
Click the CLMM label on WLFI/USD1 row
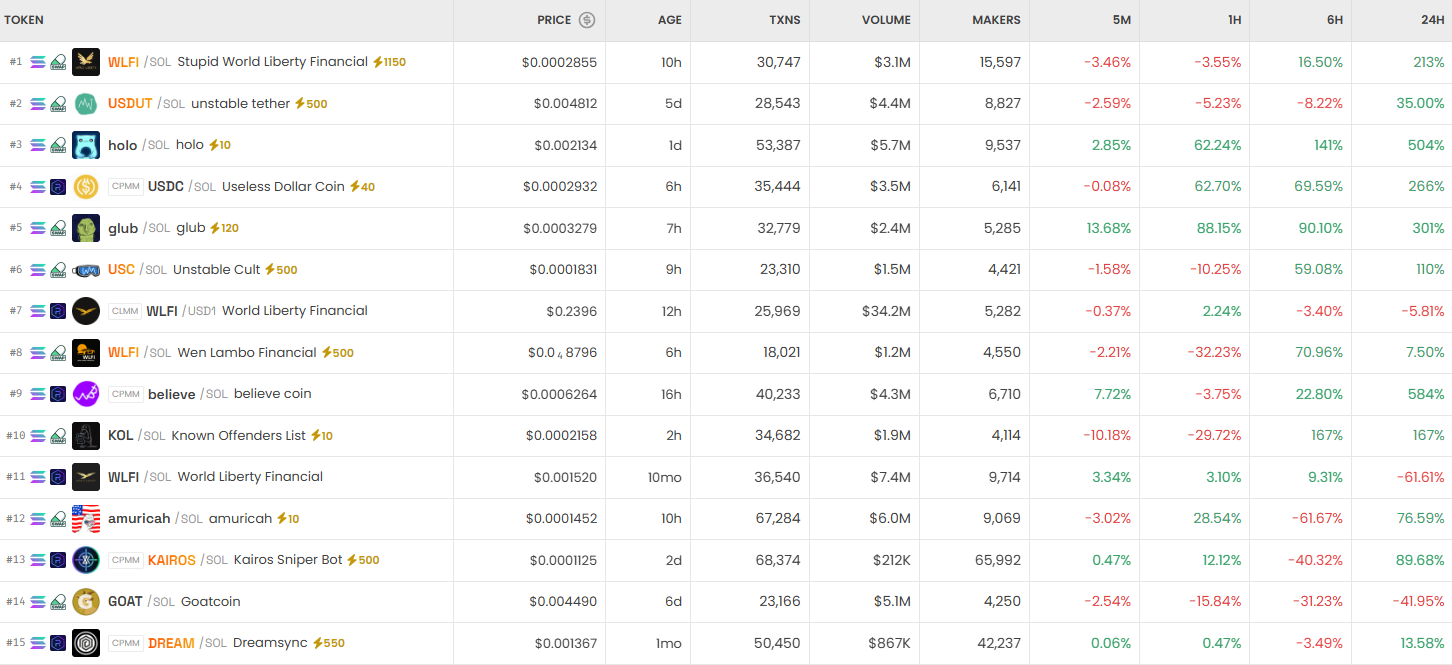pyautogui.click(x=125, y=311)
